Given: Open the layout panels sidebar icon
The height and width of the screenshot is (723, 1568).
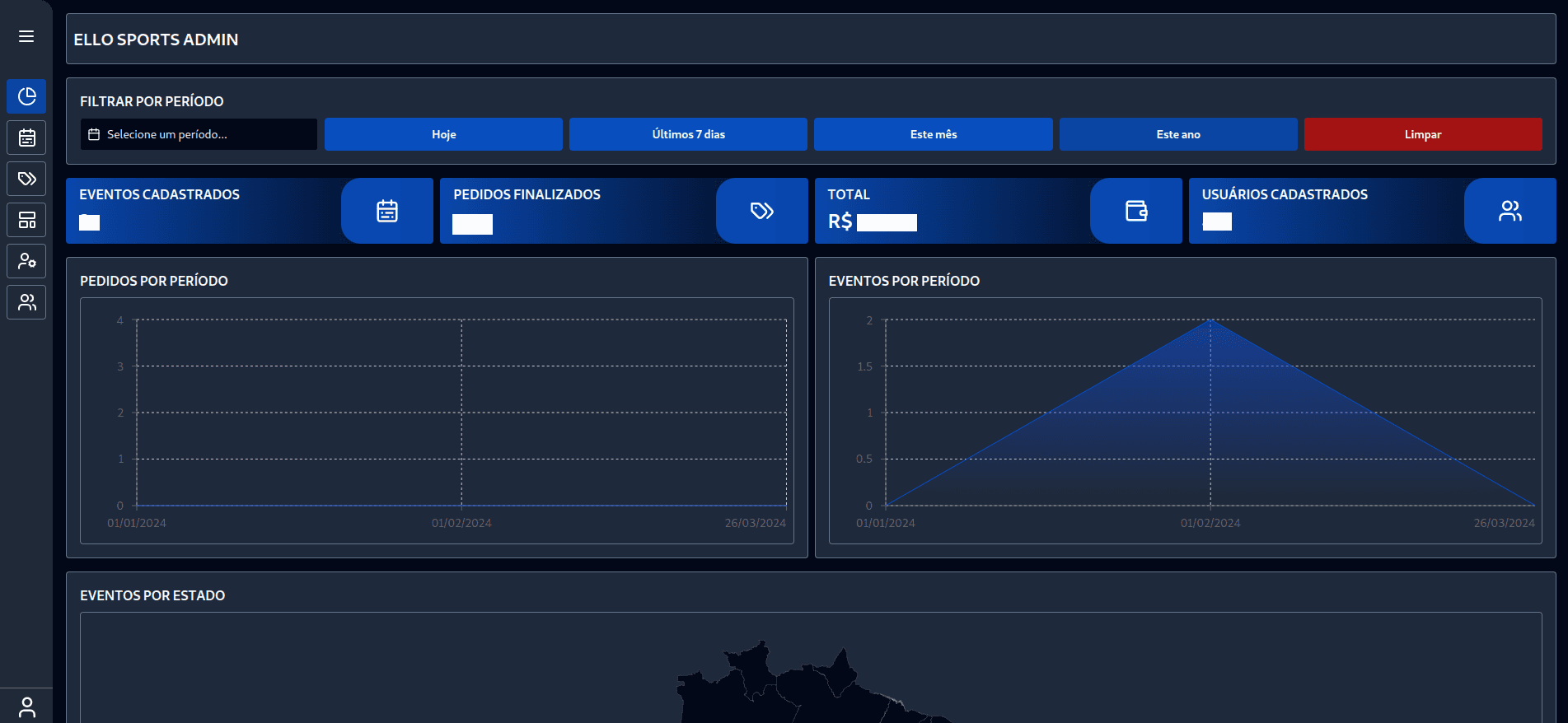Looking at the screenshot, I should (26, 220).
